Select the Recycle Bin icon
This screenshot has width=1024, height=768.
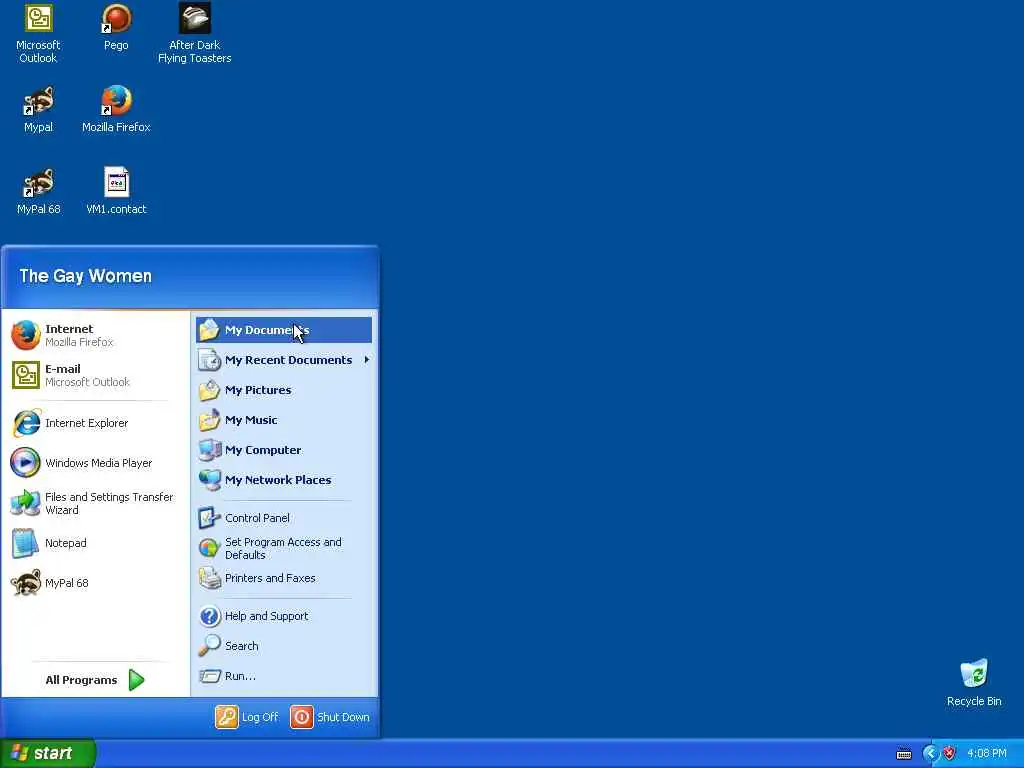[974, 683]
